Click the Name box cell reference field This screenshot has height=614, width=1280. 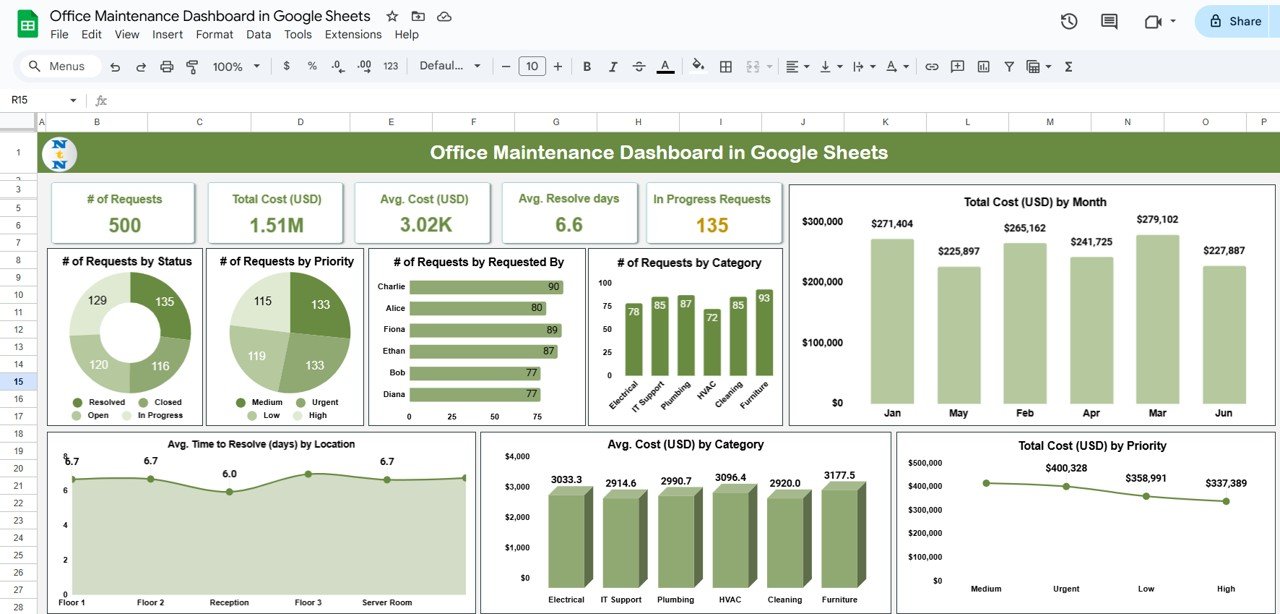pyautogui.click(x=30, y=100)
